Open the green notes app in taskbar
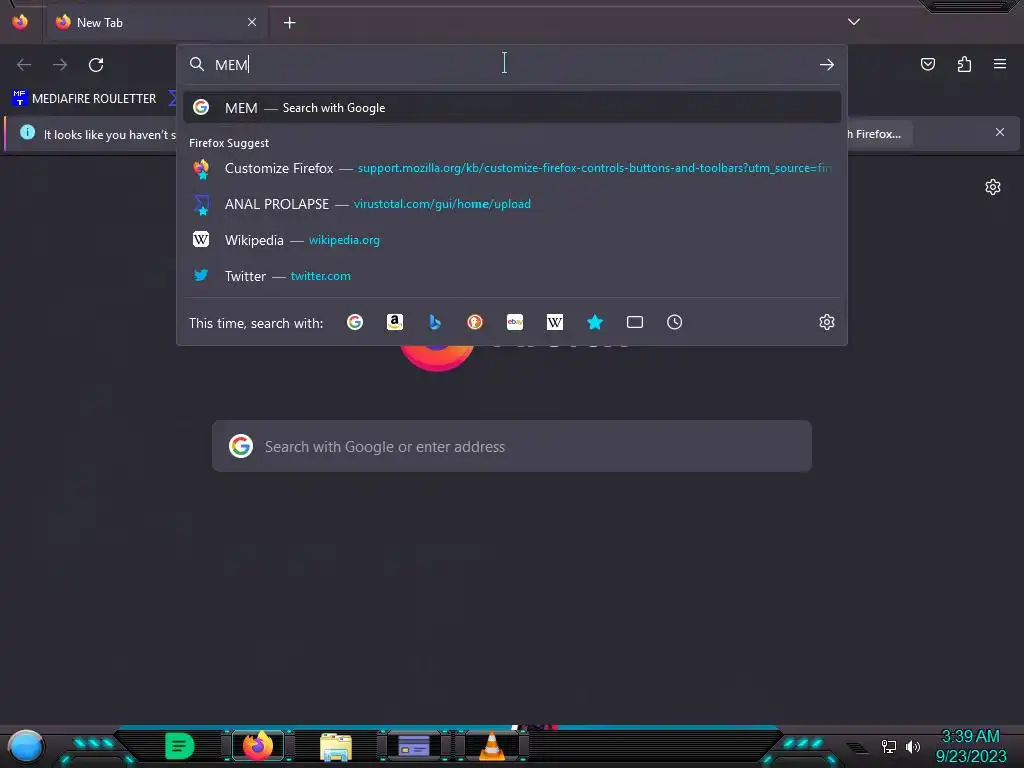 pyautogui.click(x=180, y=746)
